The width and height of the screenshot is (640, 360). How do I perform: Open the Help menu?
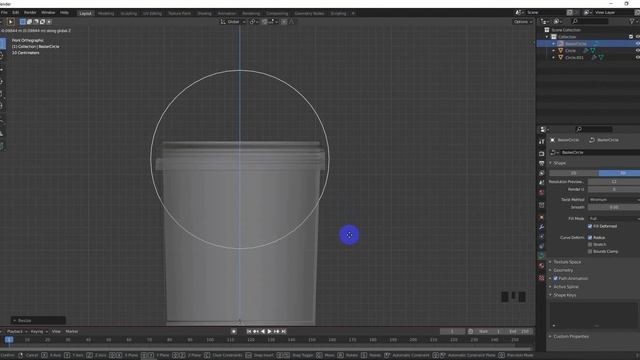[64, 13]
